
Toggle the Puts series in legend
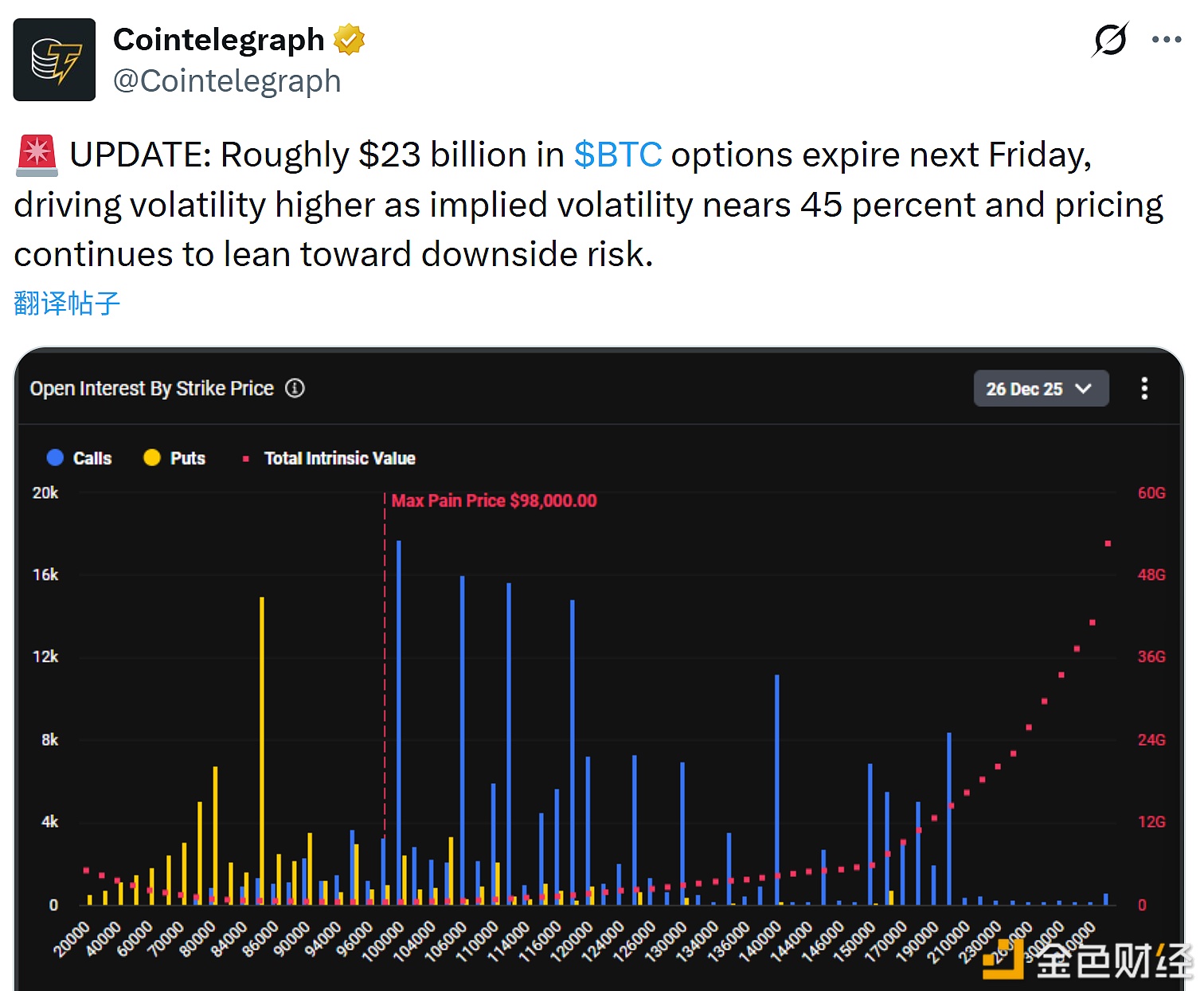[x=175, y=458]
